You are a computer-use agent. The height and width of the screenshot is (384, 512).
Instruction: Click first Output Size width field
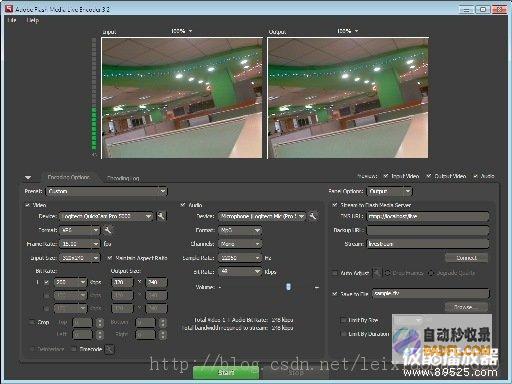(x=122, y=282)
